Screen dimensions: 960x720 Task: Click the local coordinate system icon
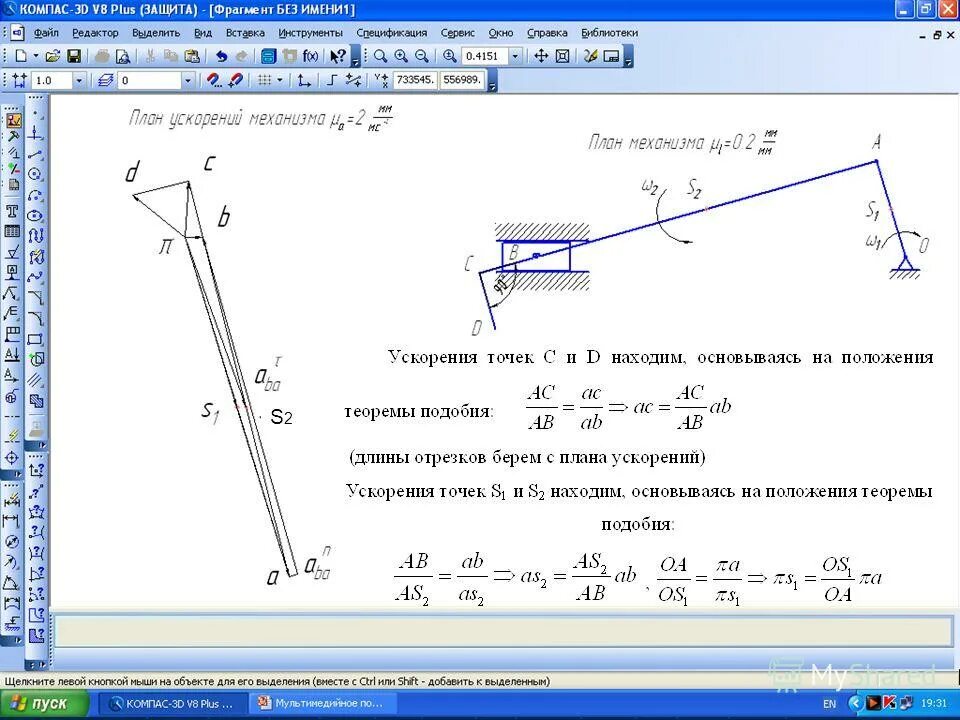(x=304, y=80)
